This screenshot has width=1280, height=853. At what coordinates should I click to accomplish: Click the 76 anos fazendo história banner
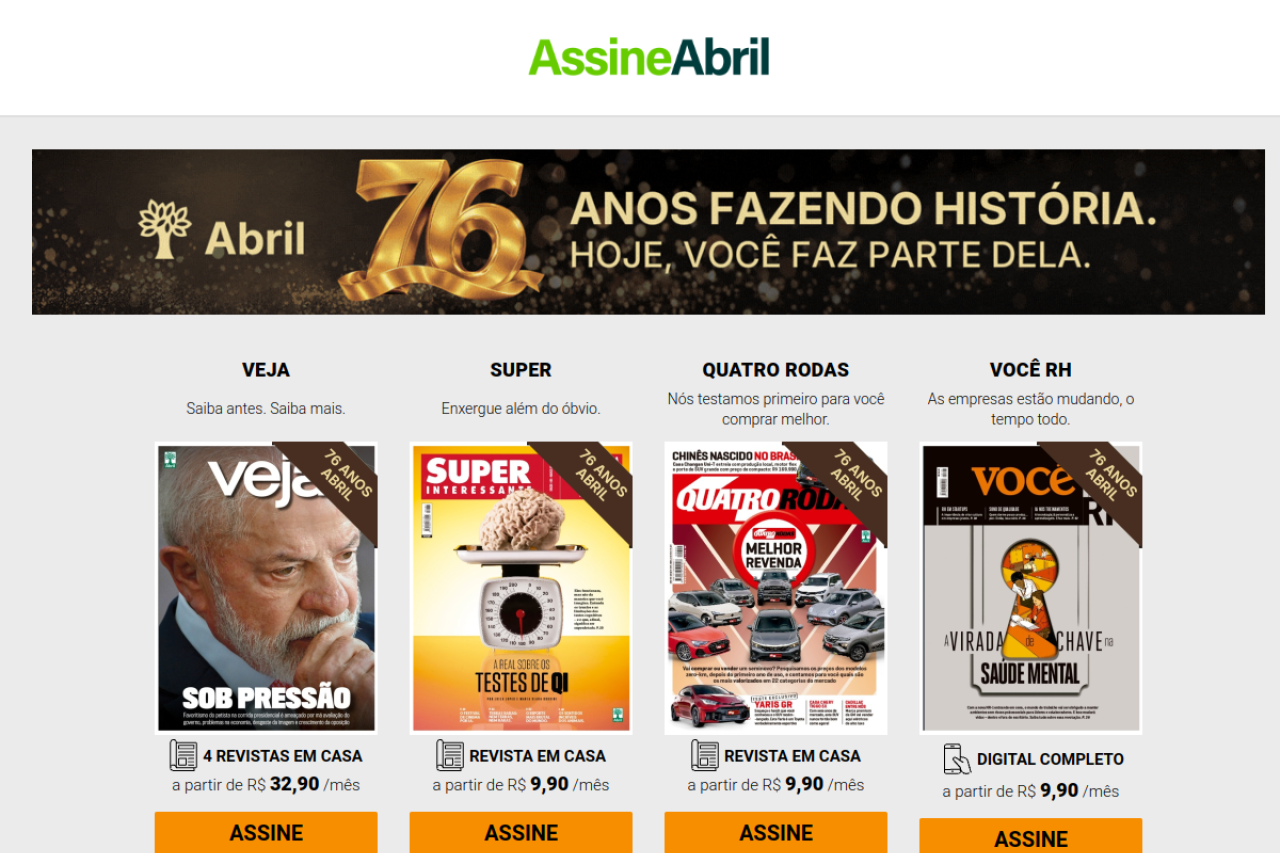[648, 232]
